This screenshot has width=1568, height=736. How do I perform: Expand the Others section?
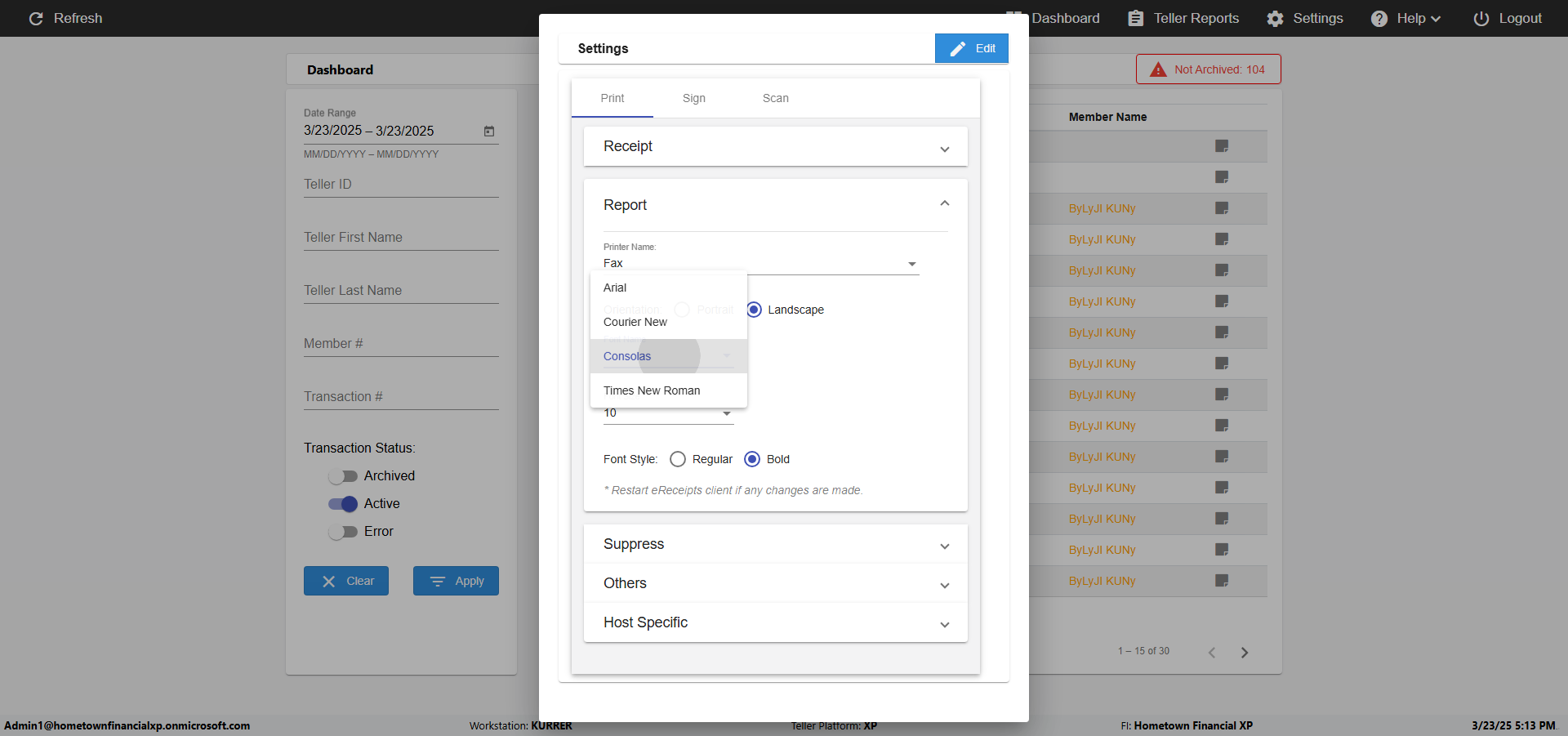(776, 583)
